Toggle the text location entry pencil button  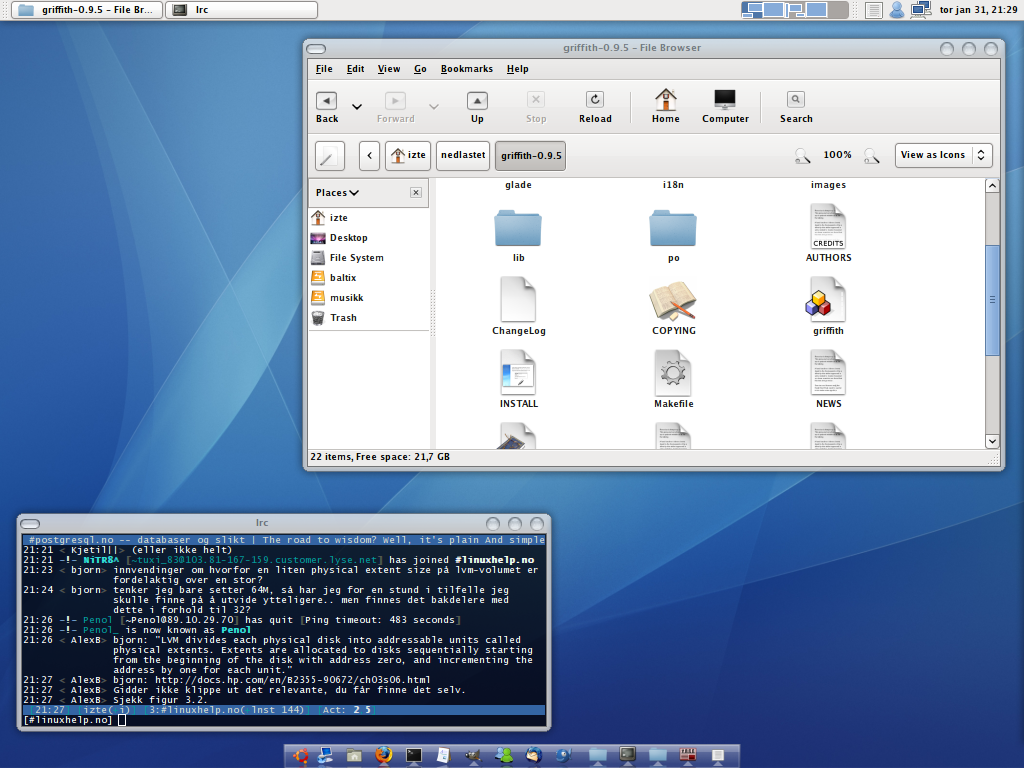330,155
